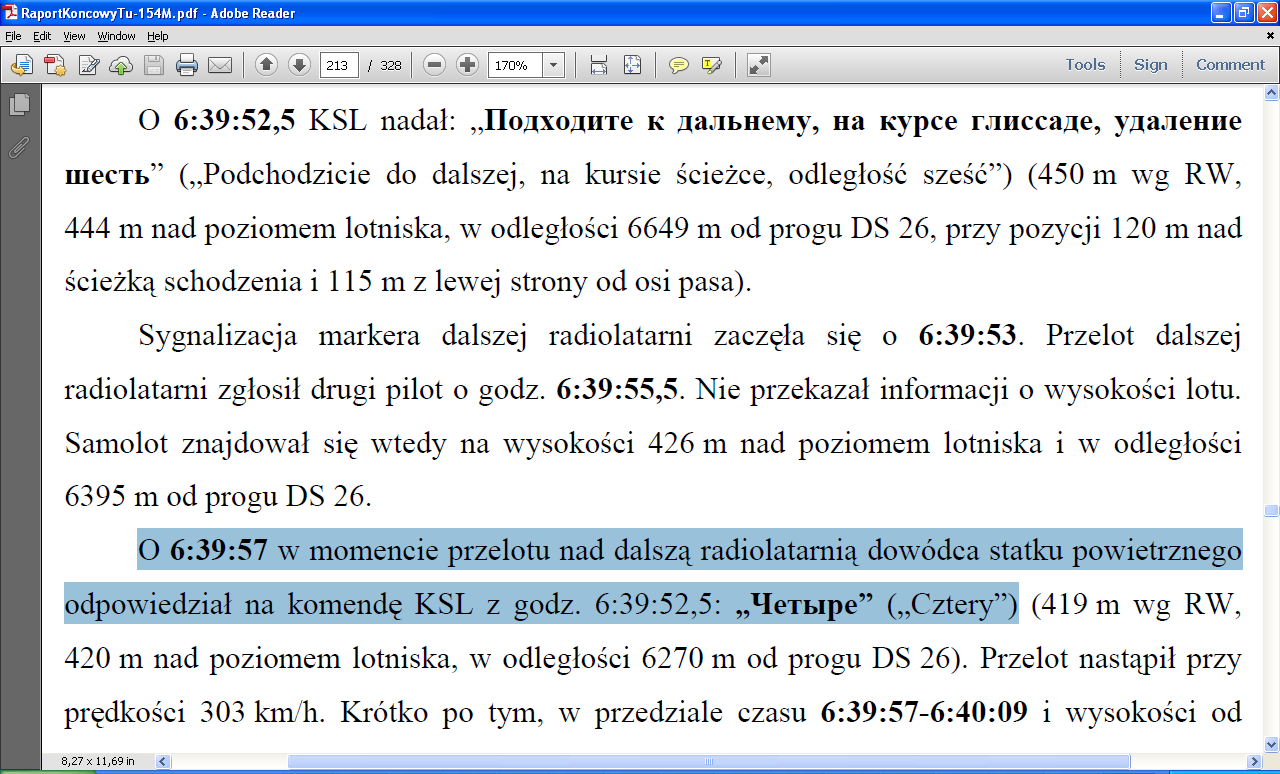
Task: Click the page size label 8,27 x 11,69 in
Action: pyautogui.click(x=98, y=761)
